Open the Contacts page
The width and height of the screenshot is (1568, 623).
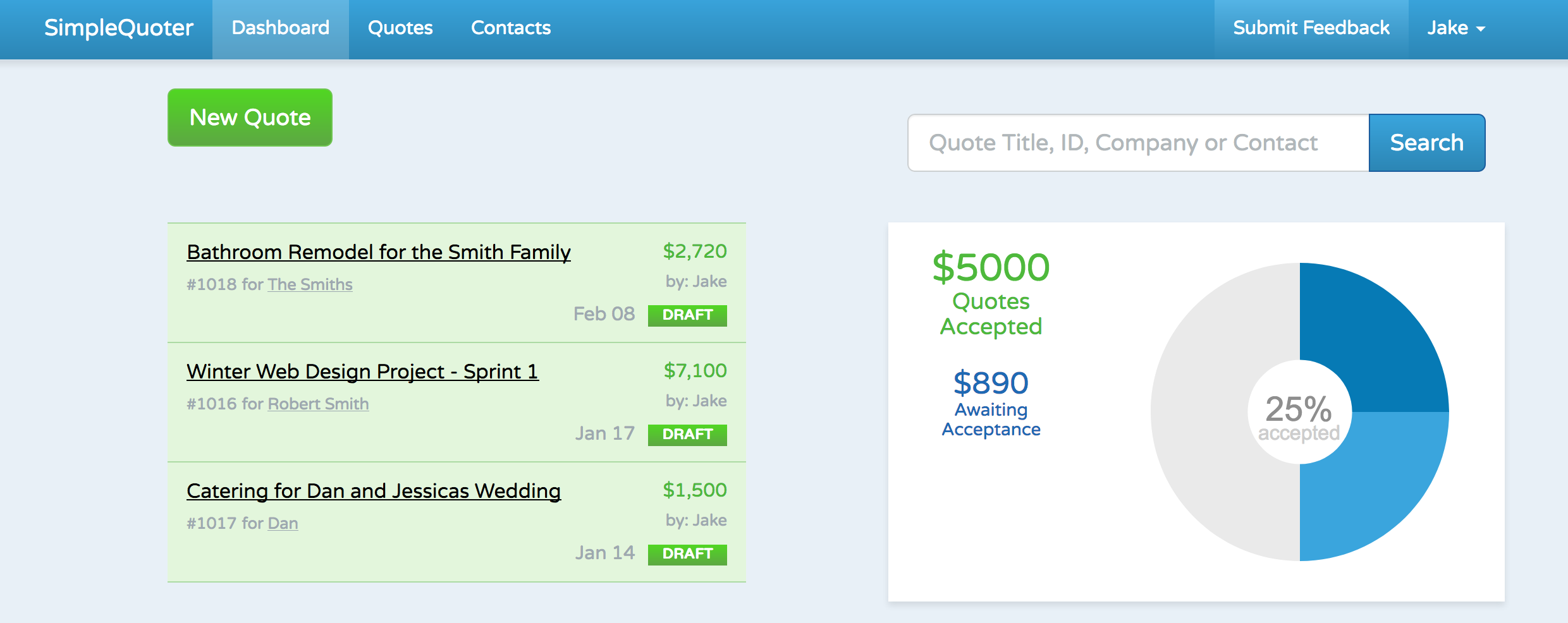(x=511, y=28)
